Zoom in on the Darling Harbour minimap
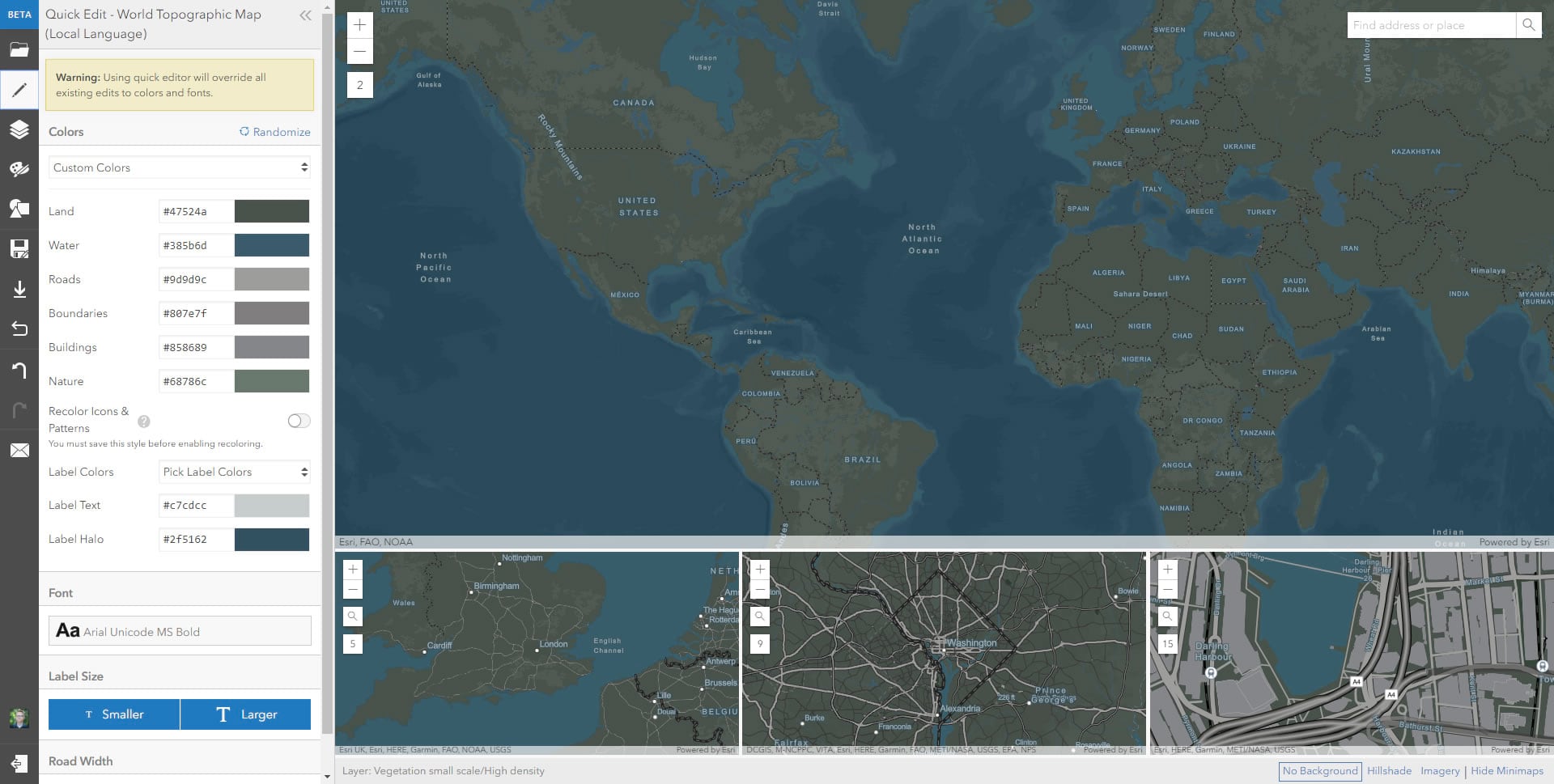The height and width of the screenshot is (784, 1554). click(1167, 570)
